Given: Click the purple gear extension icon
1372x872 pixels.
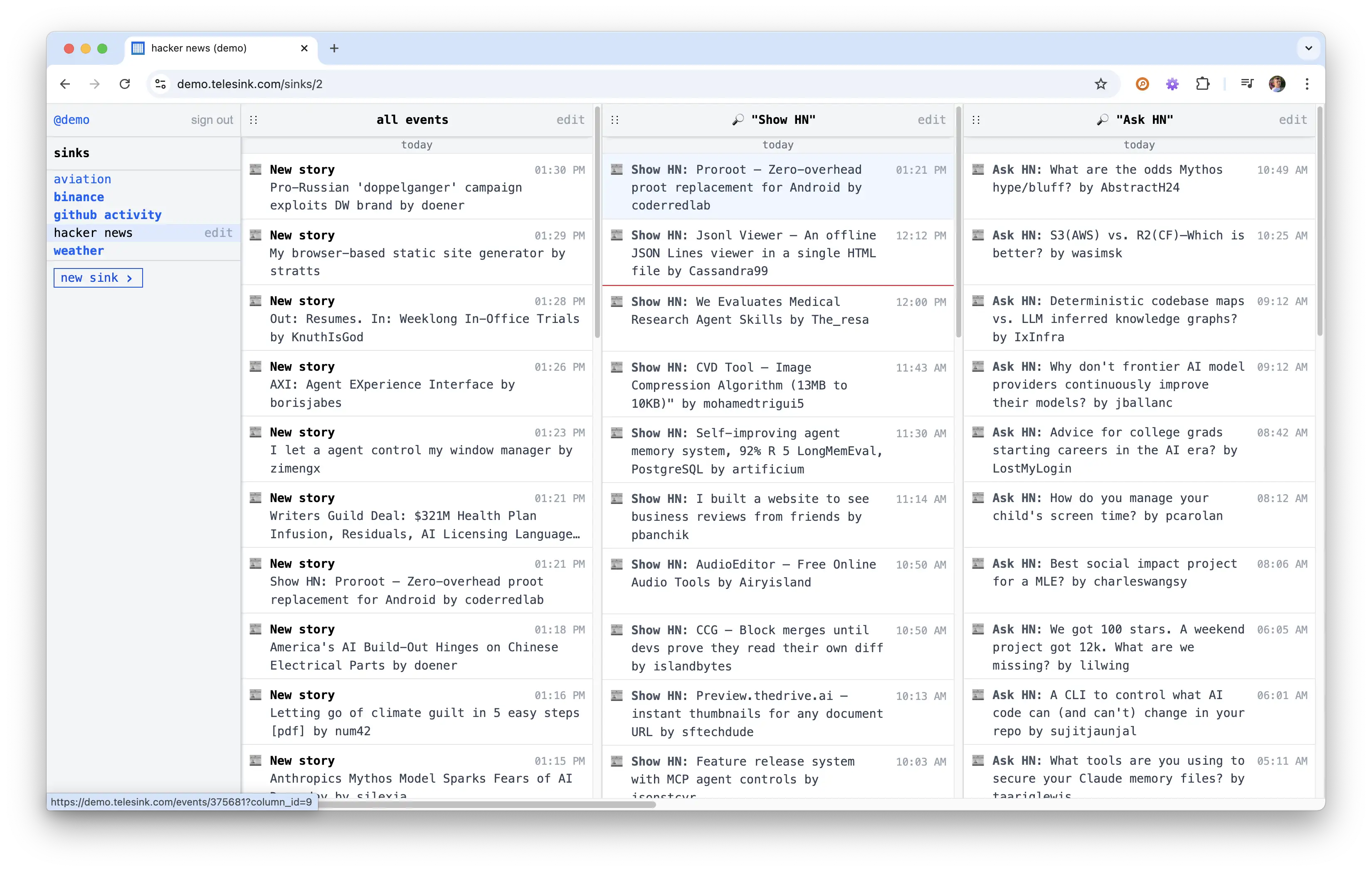Looking at the screenshot, I should 1172,84.
